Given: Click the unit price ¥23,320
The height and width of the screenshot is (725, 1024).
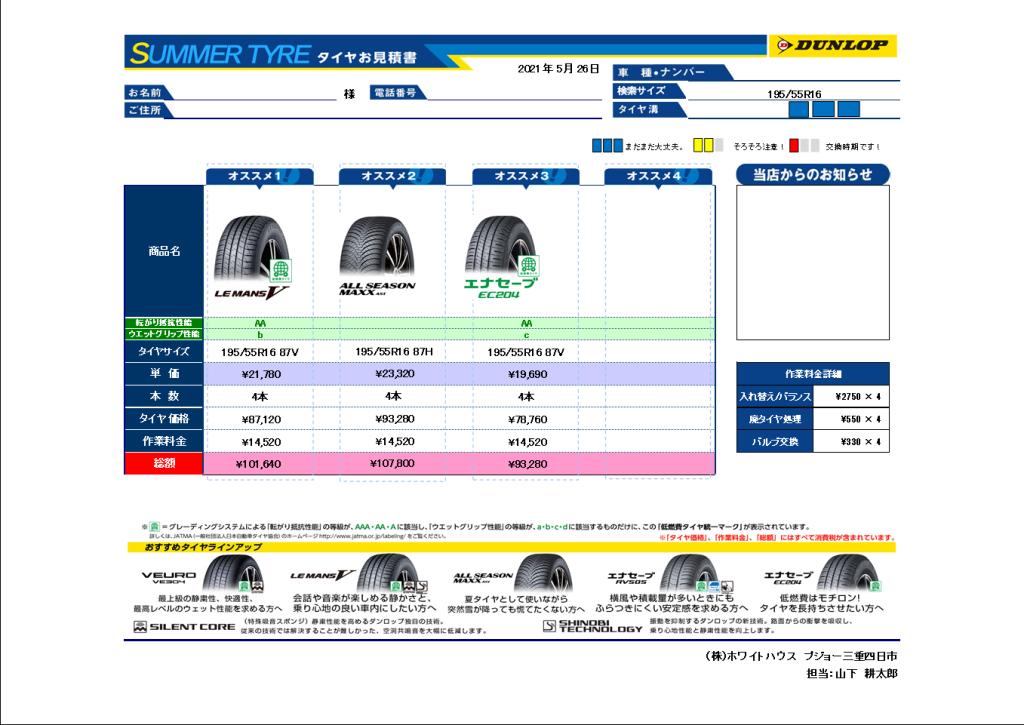Looking at the screenshot, I should click(394, 374).
